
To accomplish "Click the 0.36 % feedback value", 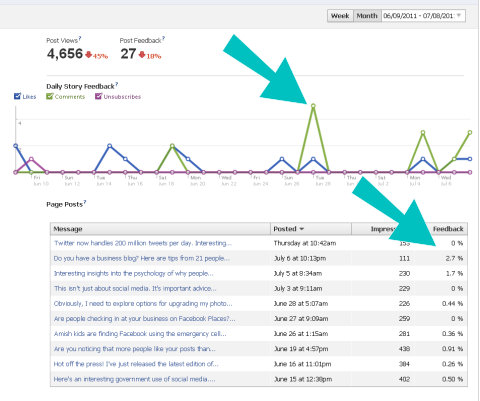I will tap(452, 334).
